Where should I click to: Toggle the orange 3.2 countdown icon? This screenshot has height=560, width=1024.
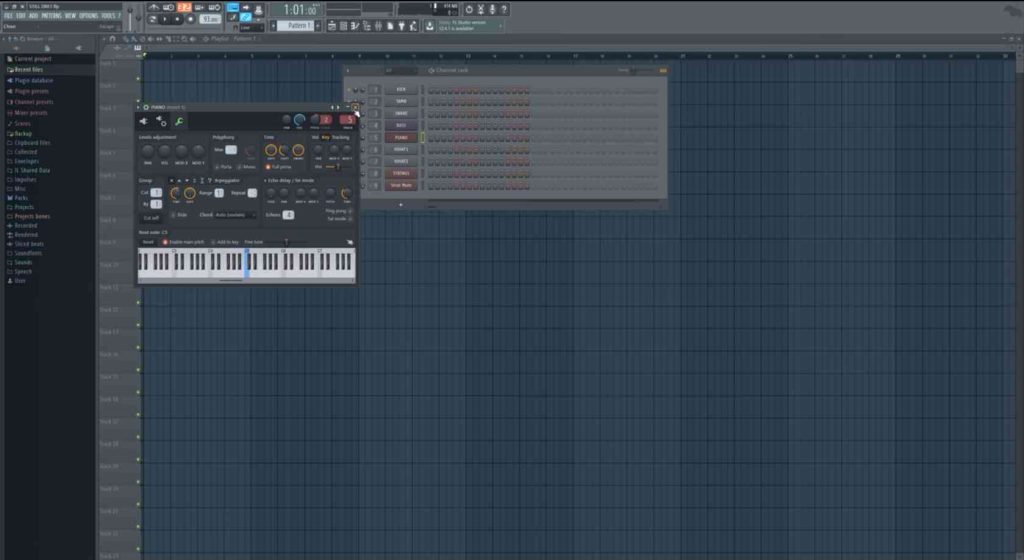pyautogui.click(x=184, y=8)
